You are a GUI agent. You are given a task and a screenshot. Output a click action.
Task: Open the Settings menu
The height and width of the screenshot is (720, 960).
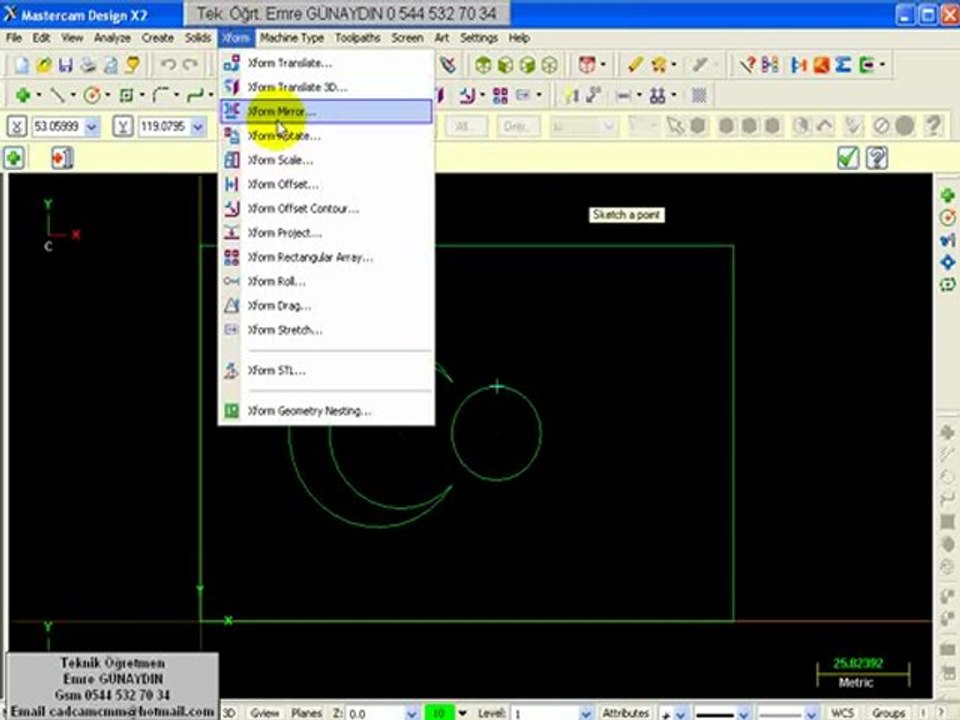479,38
